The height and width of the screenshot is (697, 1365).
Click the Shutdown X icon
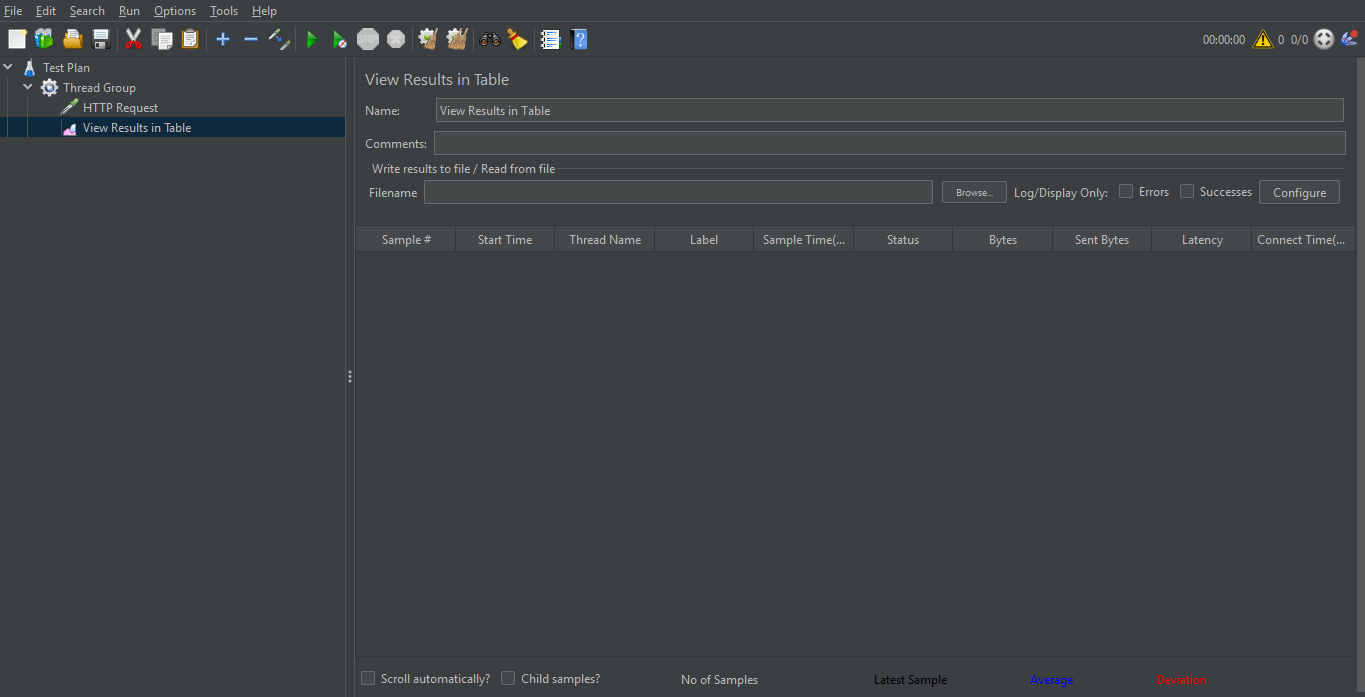coord(396,39)
